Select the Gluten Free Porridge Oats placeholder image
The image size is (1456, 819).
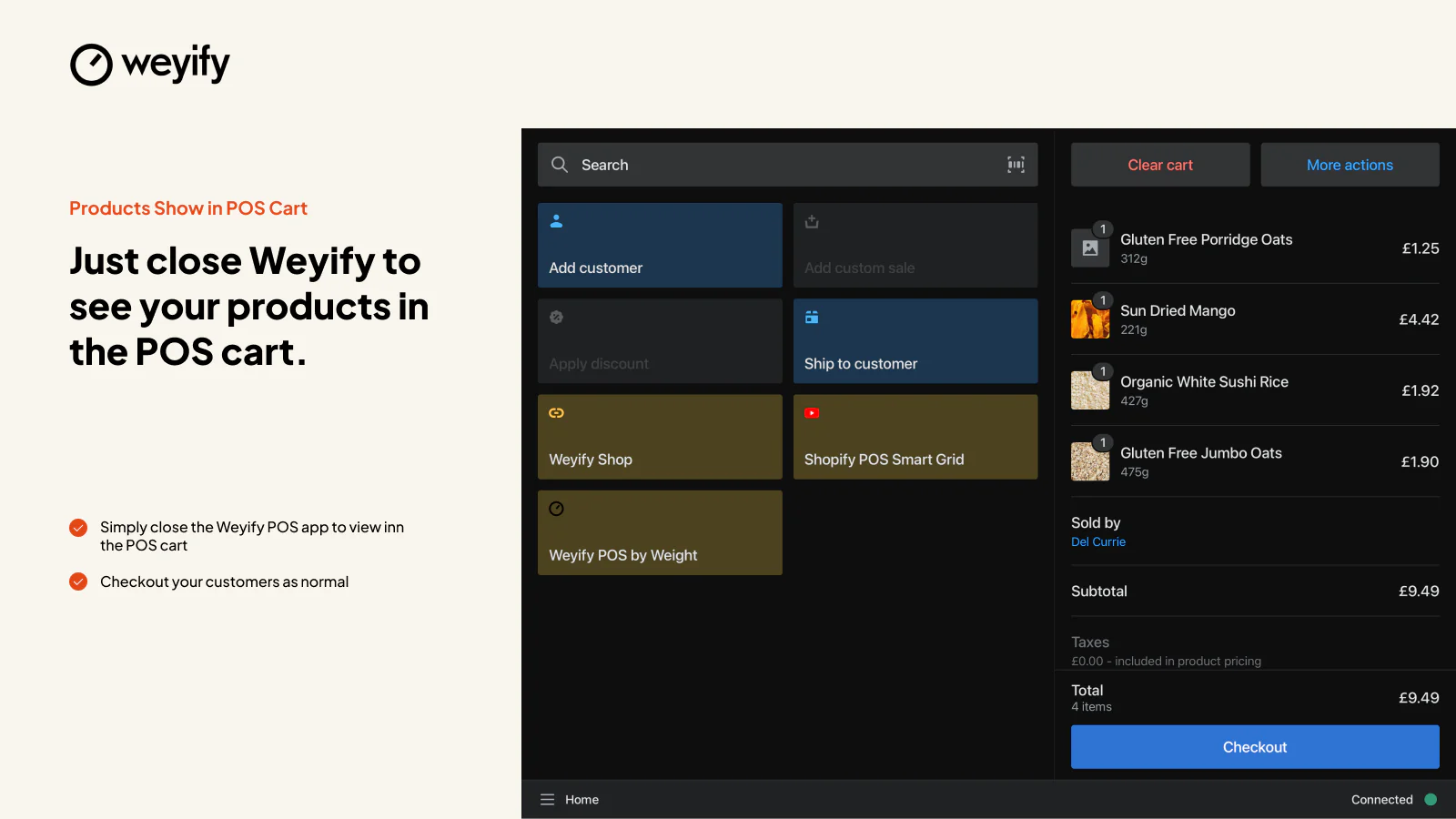[x=1090, y=248]
